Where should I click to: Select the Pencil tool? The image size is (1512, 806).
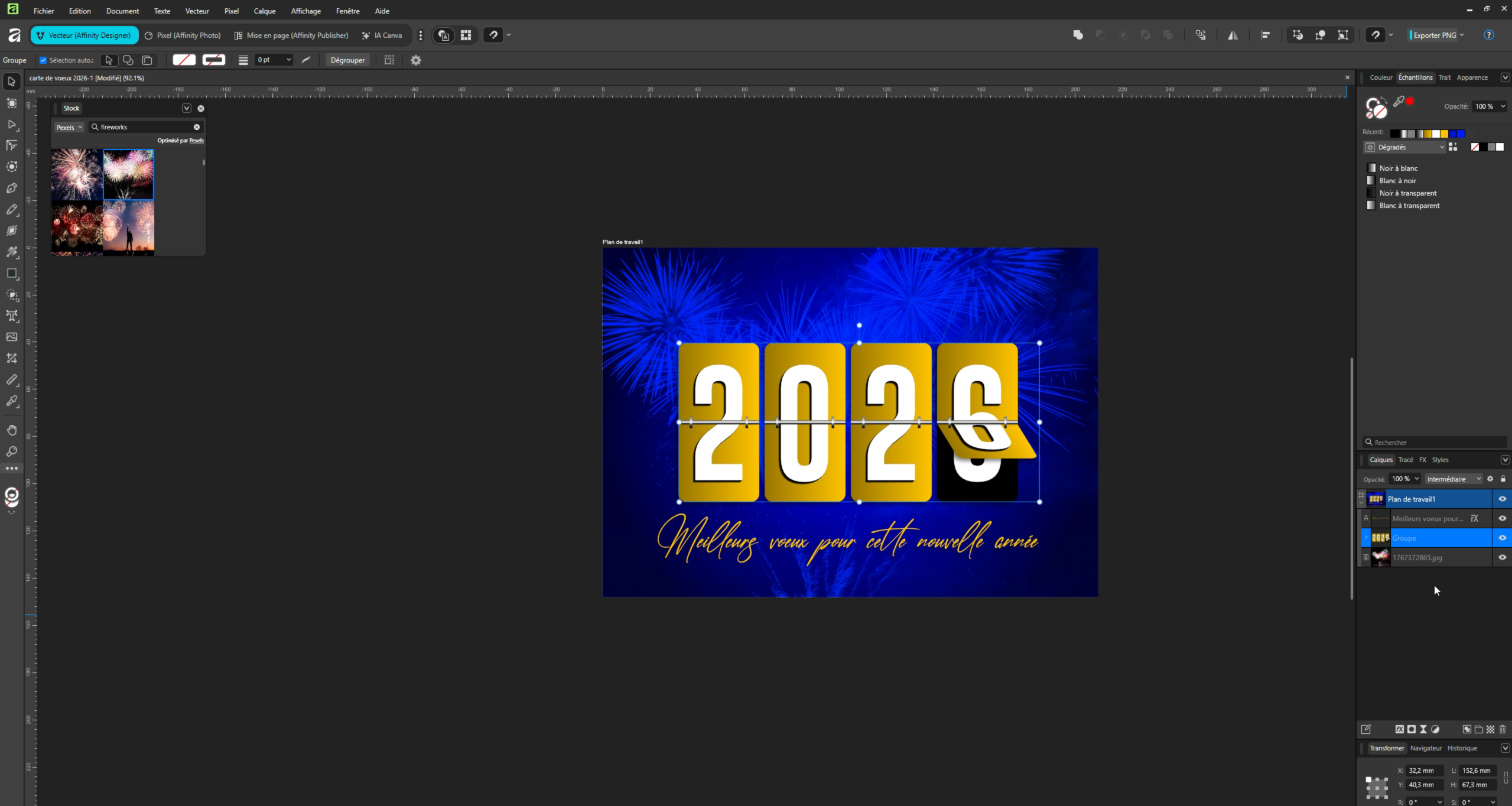pyautogui.click(x=11, y=210)
